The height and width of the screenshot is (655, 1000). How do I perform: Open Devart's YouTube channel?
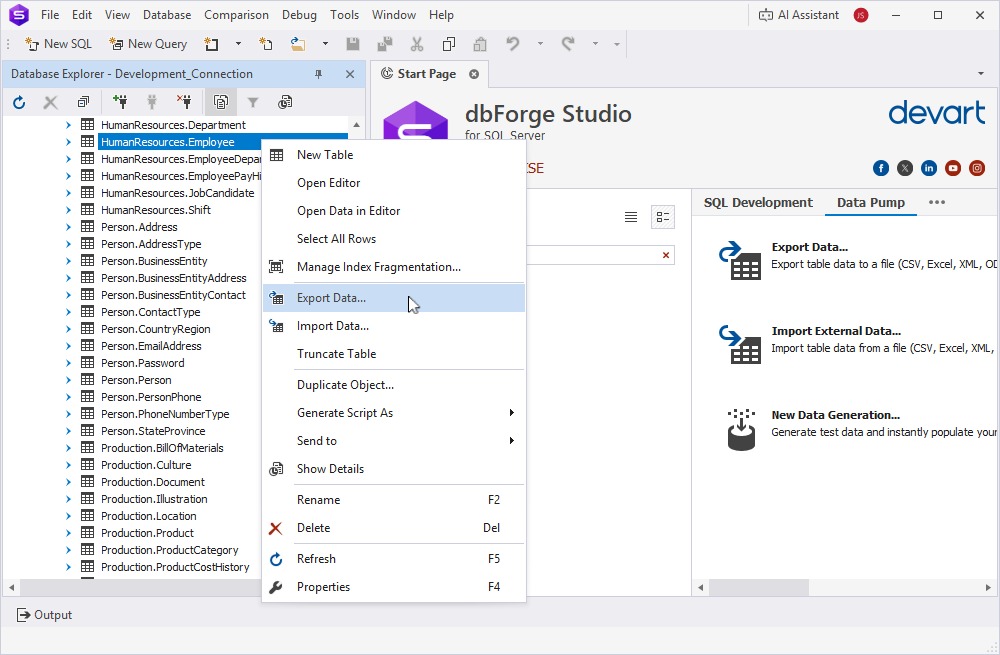953,168
